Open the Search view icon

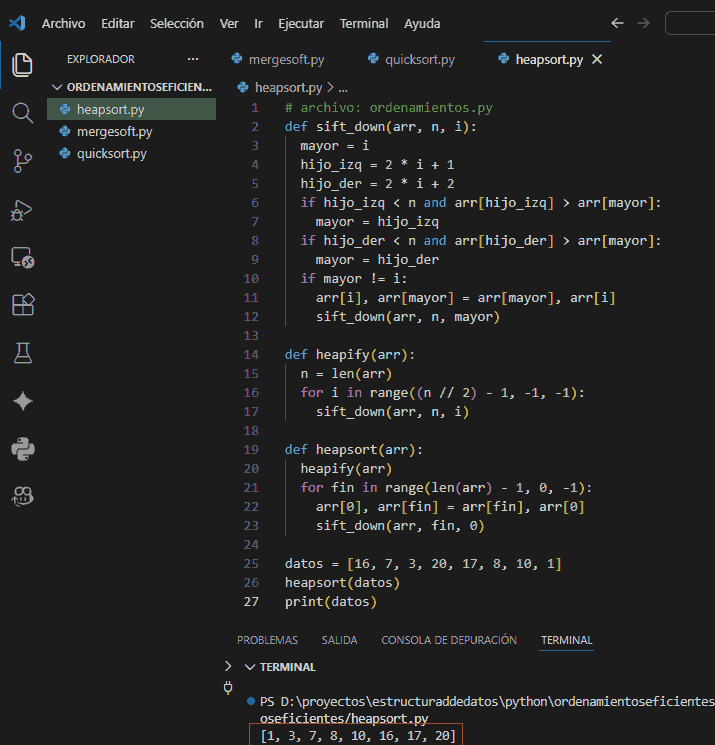click(x=22, y=112)
